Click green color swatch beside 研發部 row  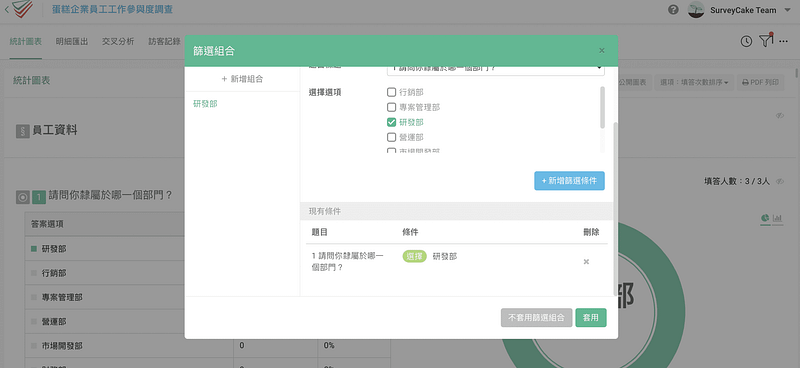coord(34,249)
